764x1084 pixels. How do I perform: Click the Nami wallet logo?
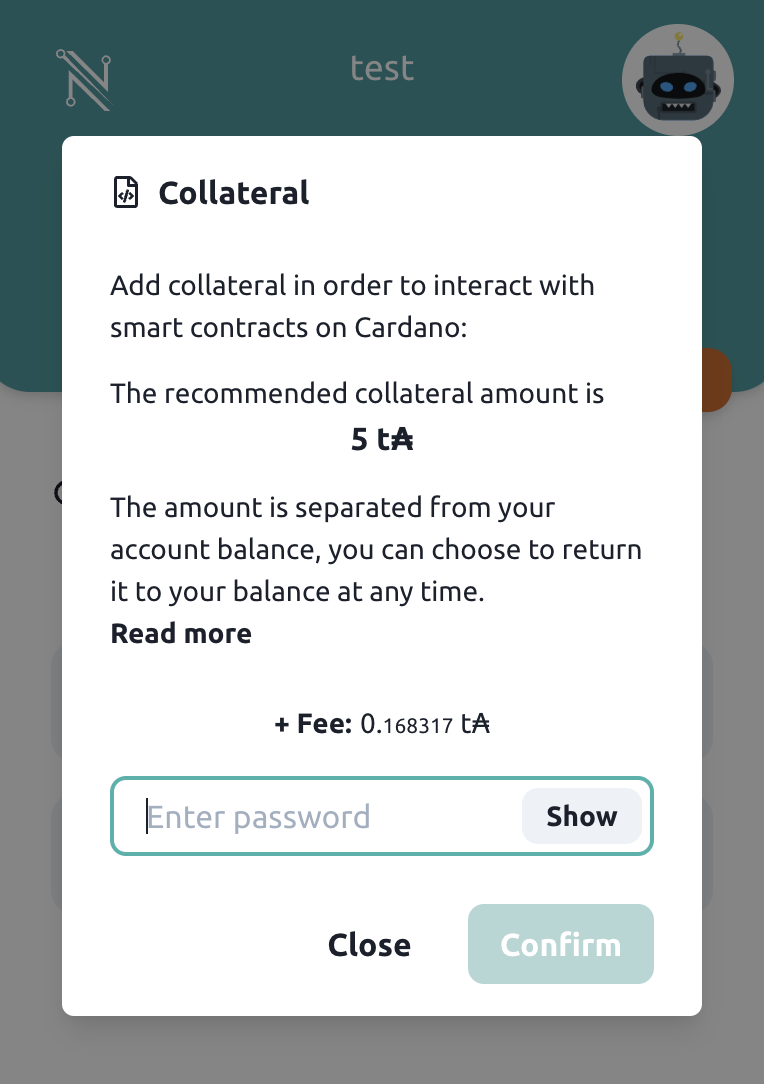pos(84,78)
